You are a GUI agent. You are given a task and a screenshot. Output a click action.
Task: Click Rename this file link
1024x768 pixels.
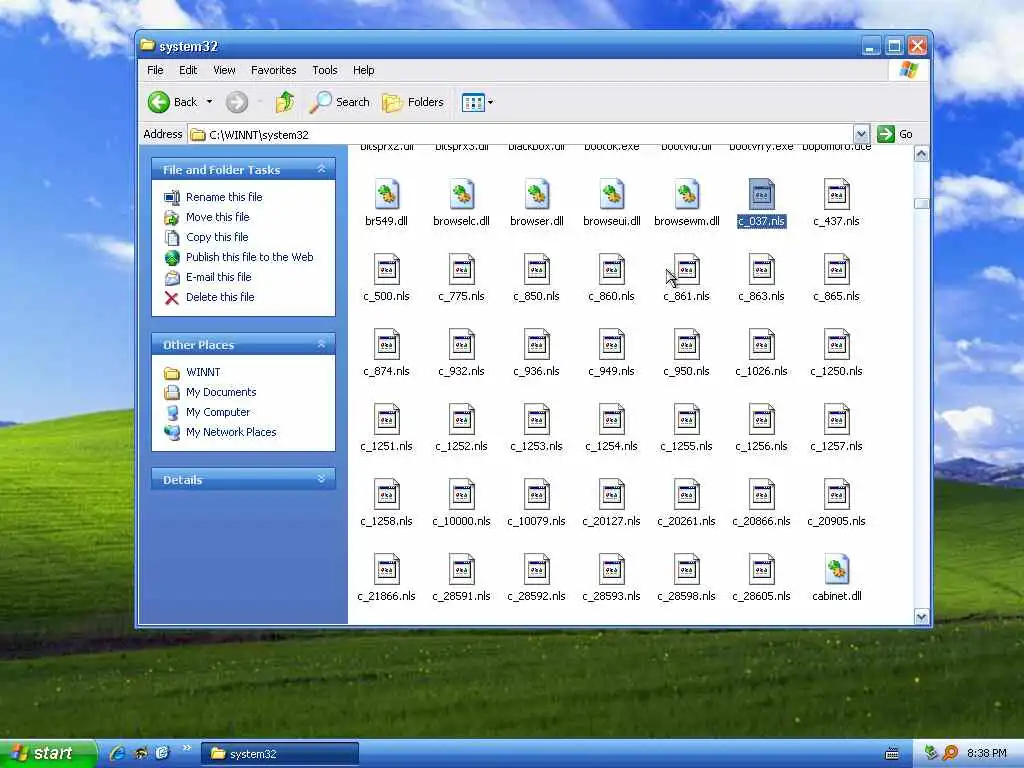[224, 197]
